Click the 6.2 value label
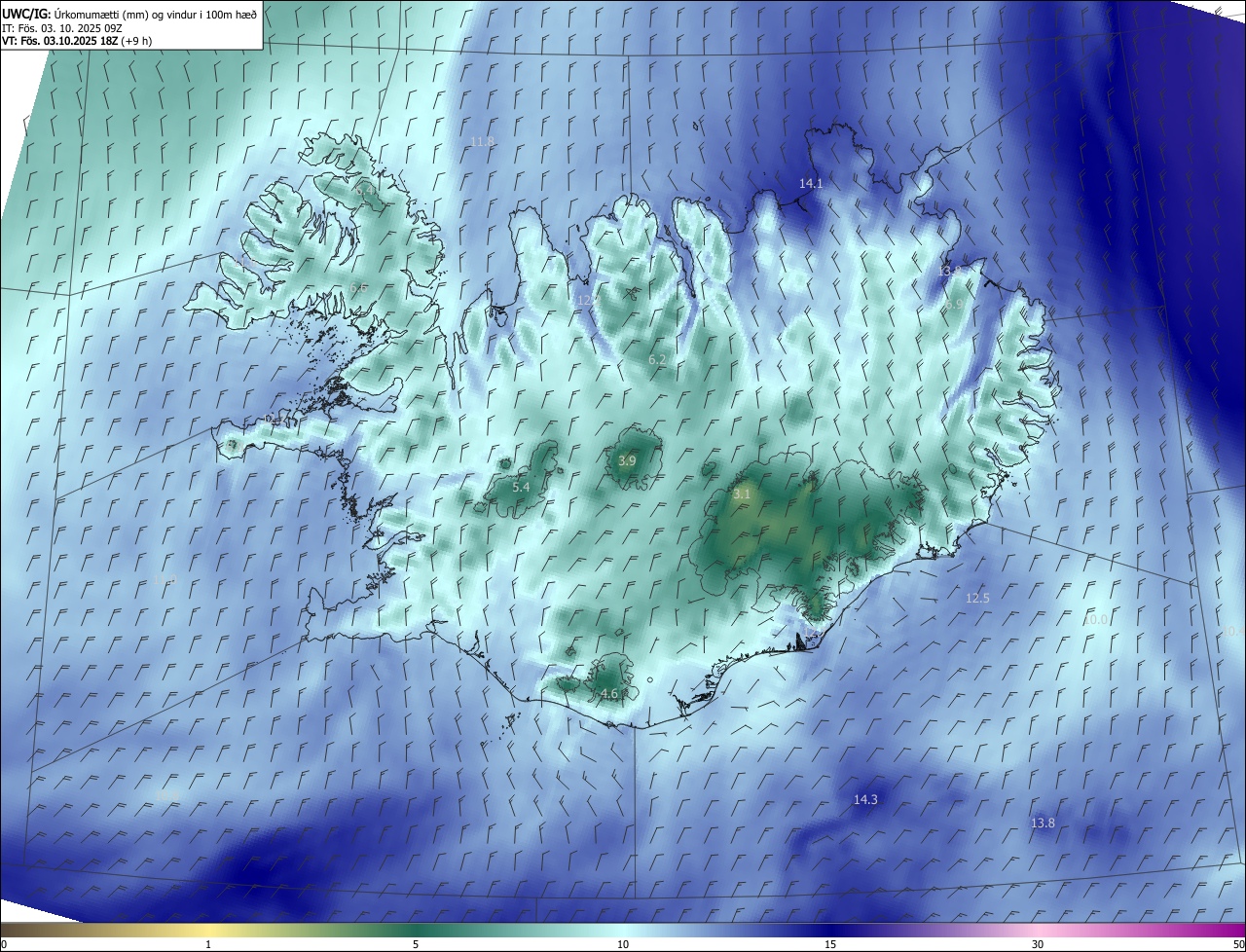Screen dimensions: 1246x952 657,360
